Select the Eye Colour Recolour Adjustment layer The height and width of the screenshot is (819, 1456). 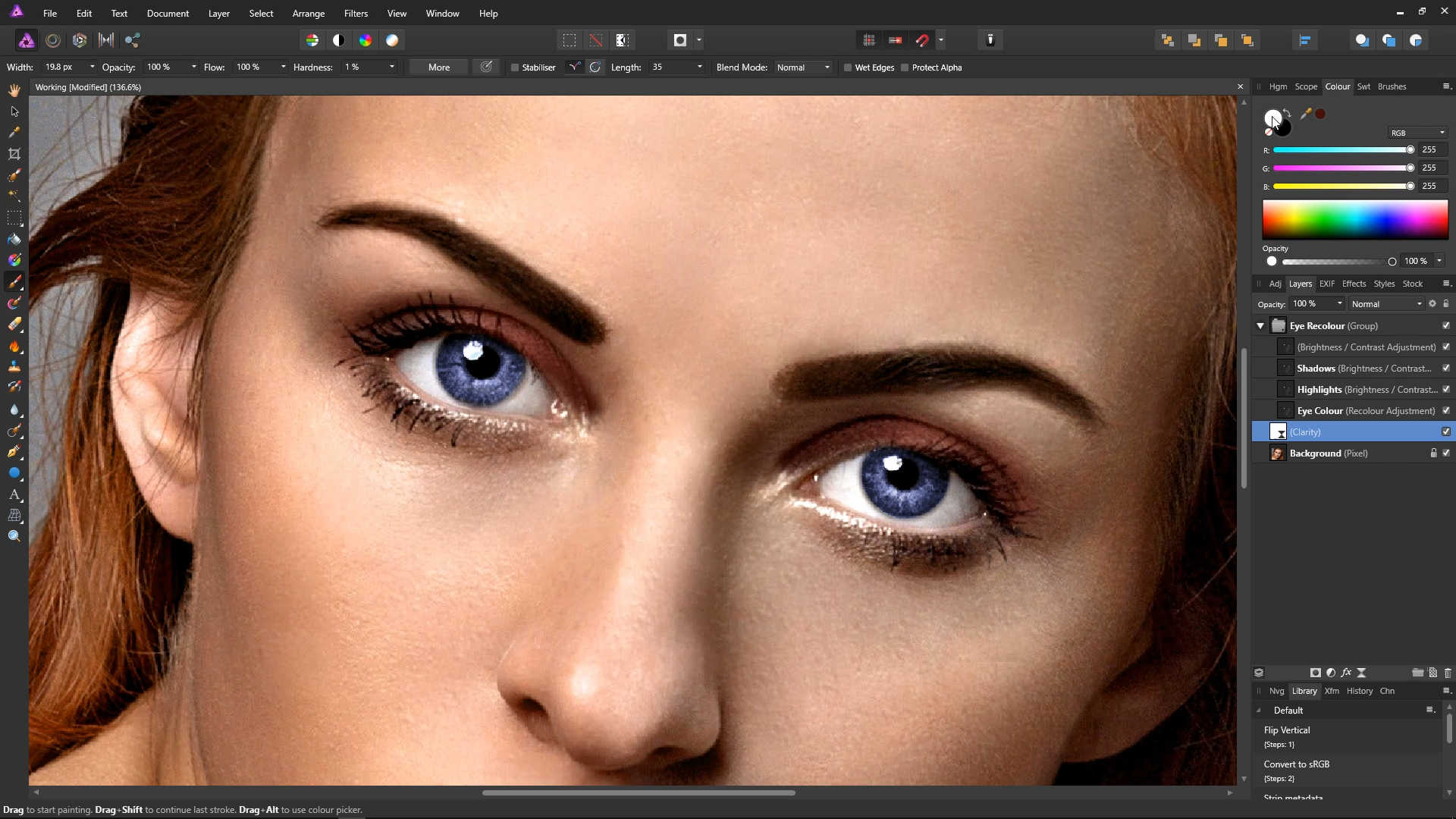point(1354,411)
